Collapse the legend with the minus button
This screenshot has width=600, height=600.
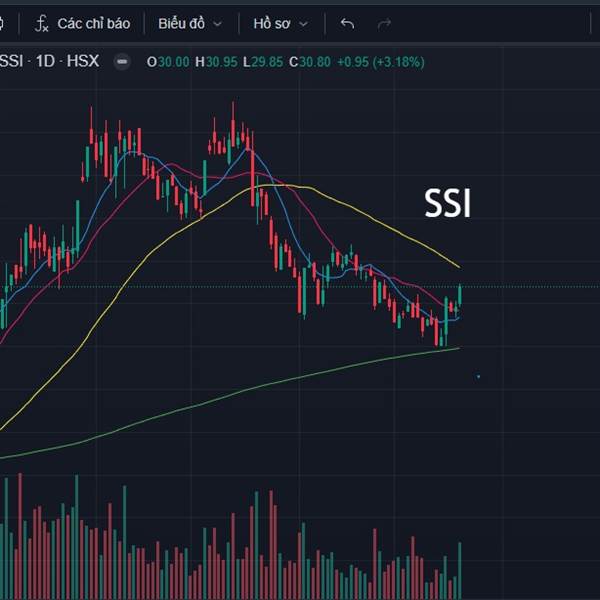coord(122,62)
